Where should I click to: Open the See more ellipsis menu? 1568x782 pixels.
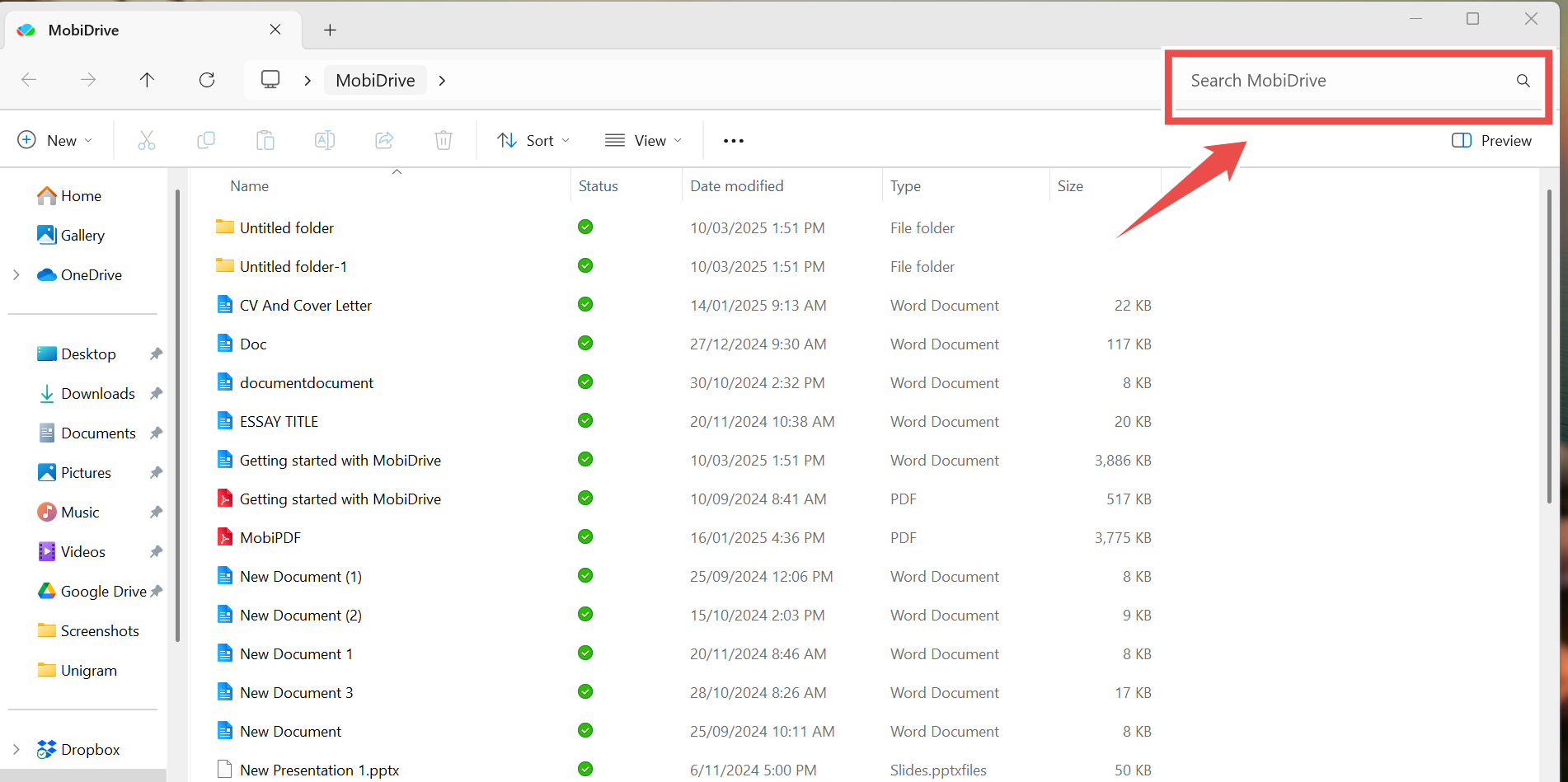pyautogui.click(x=734, y=141)
